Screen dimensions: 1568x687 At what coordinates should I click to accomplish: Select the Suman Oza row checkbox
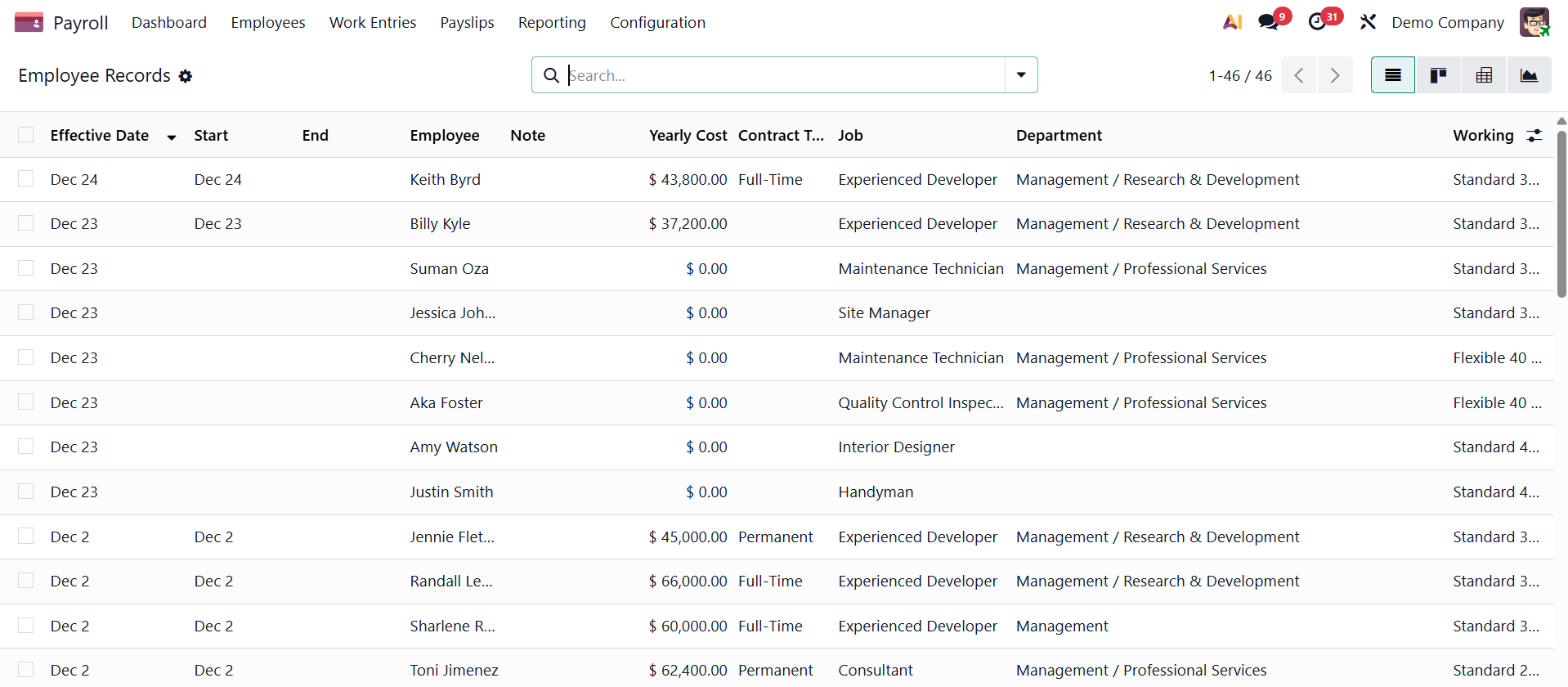(26, 268)
